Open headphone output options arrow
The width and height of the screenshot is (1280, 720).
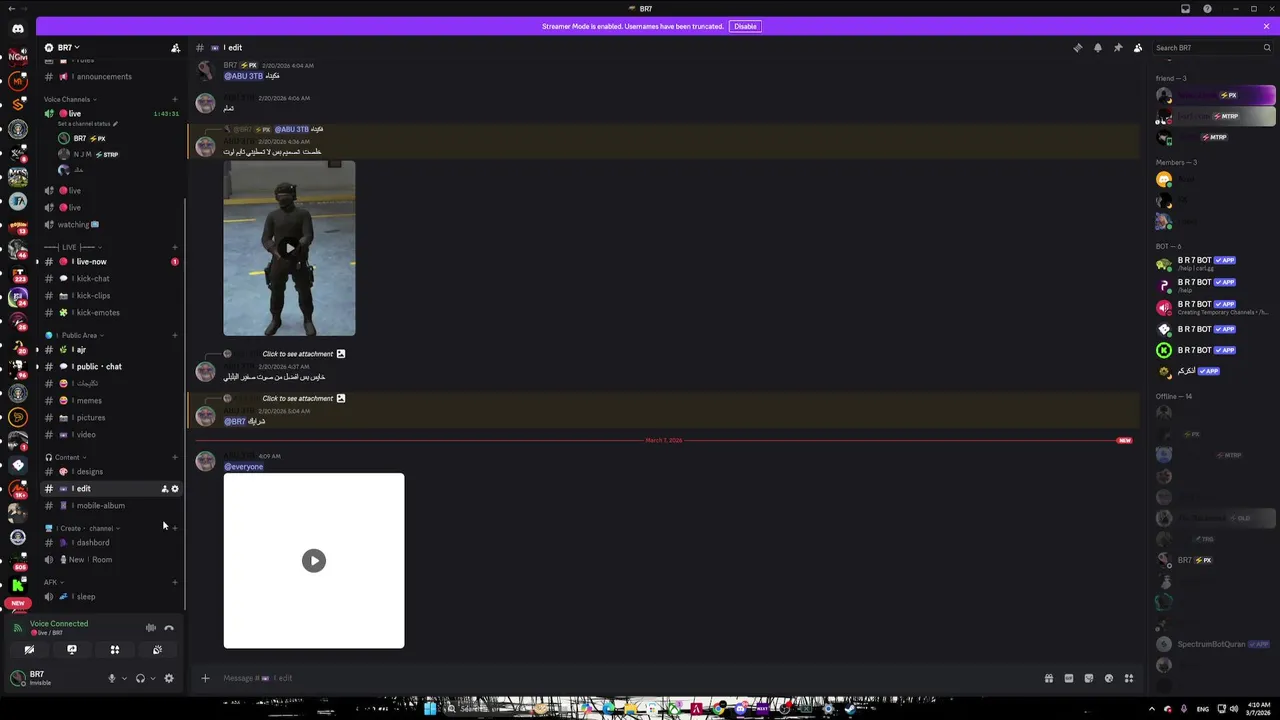coord(153,678)
